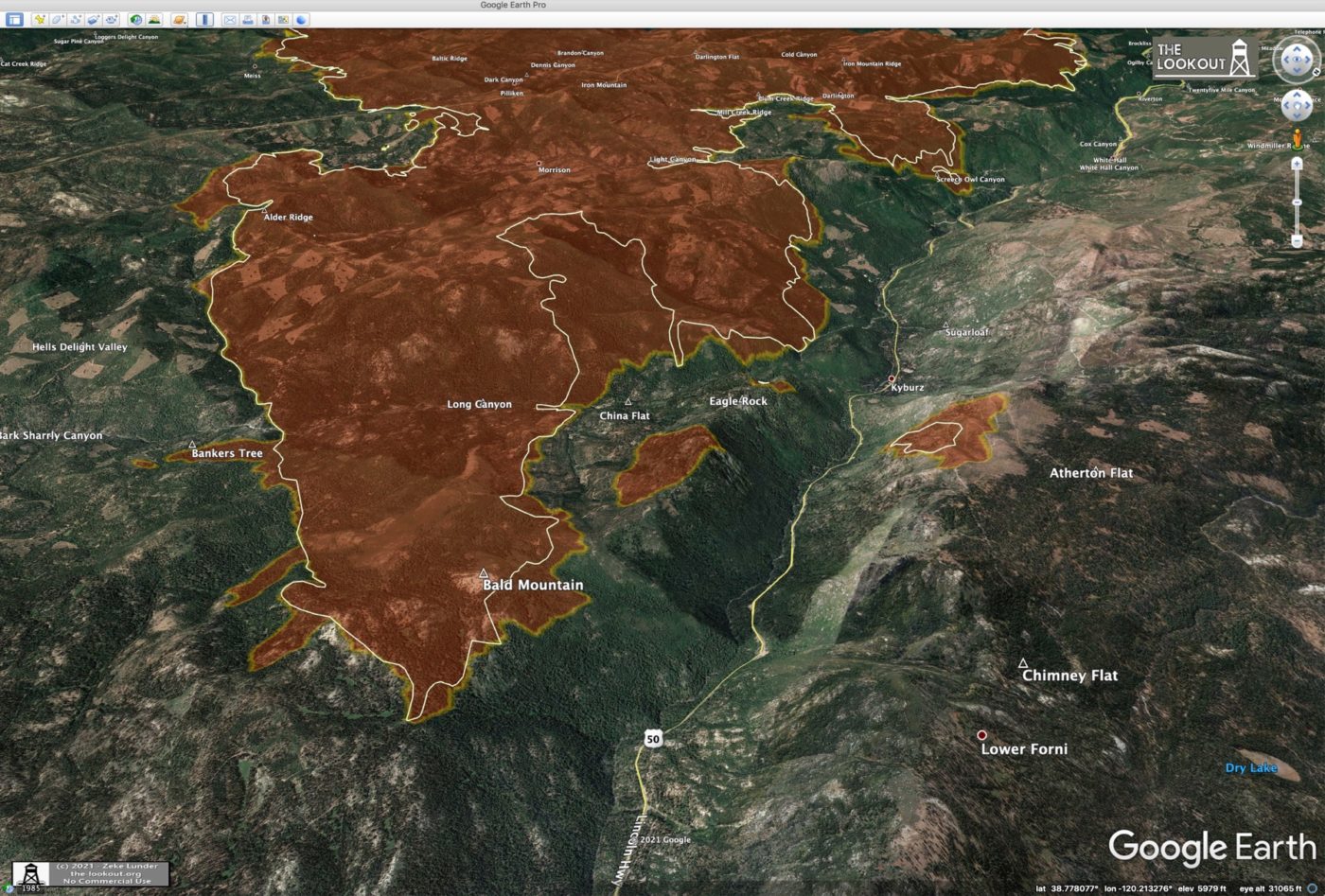The width and height of the screenshot is (1325, 896).
Task: Pan the move joystick left
Action: [x=1286, y=105]
